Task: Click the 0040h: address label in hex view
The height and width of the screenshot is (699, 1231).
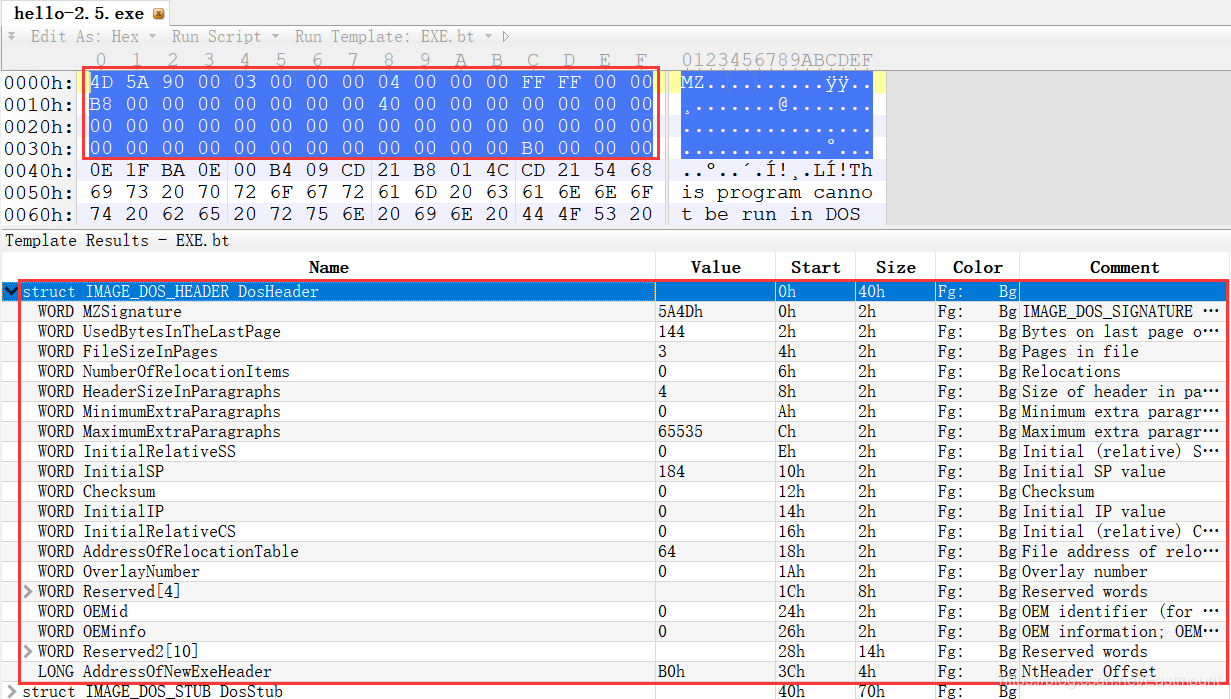Action: [x=38, y=171]
